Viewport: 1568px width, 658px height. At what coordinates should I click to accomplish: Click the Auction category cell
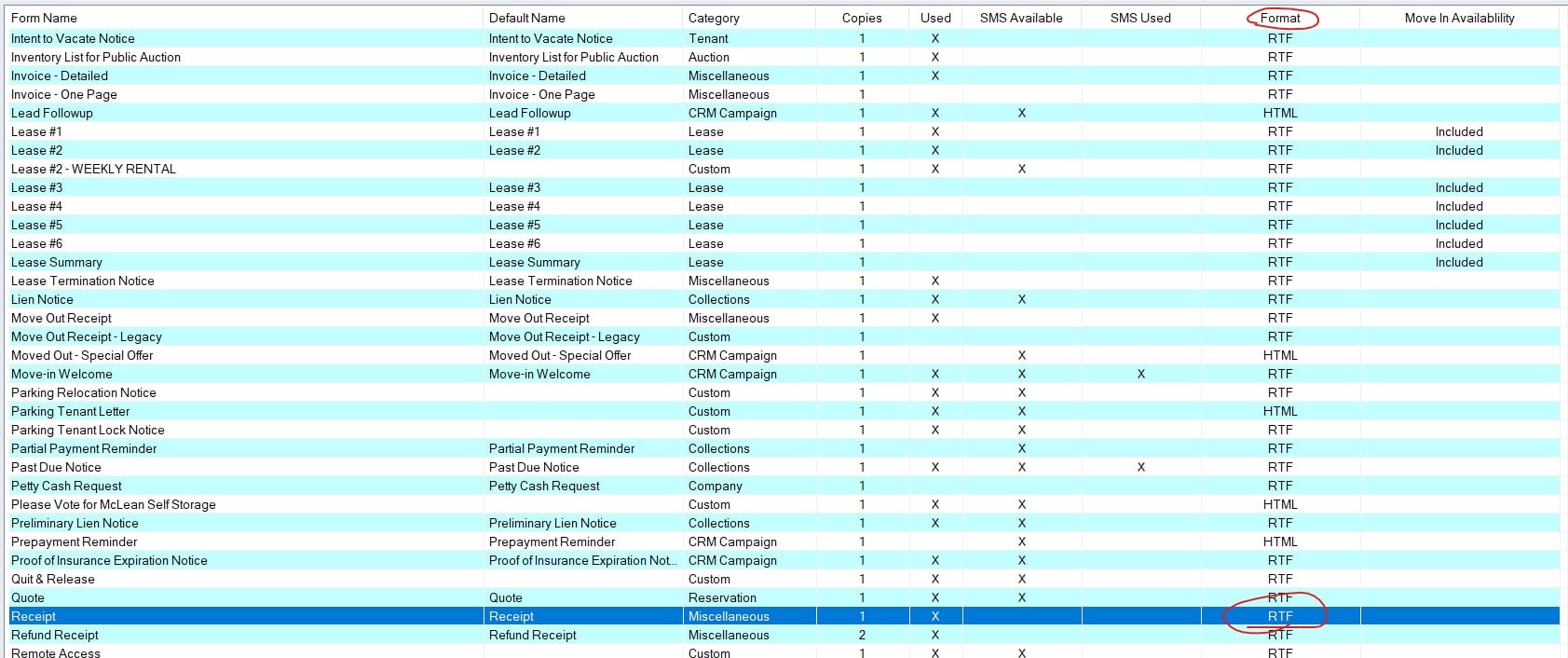click(x=708, y=57)
